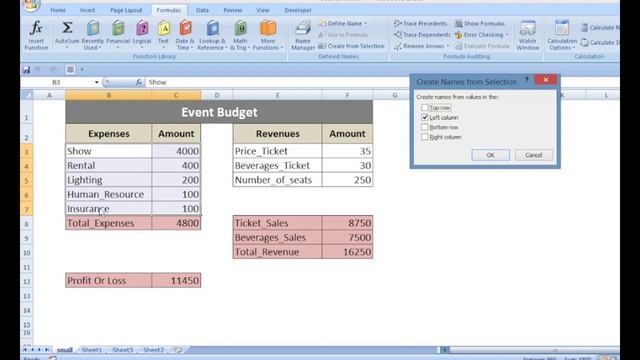Click Create from Selection
Image resolution: width=640 pixels, height=360 pixels.
point(351,46)
